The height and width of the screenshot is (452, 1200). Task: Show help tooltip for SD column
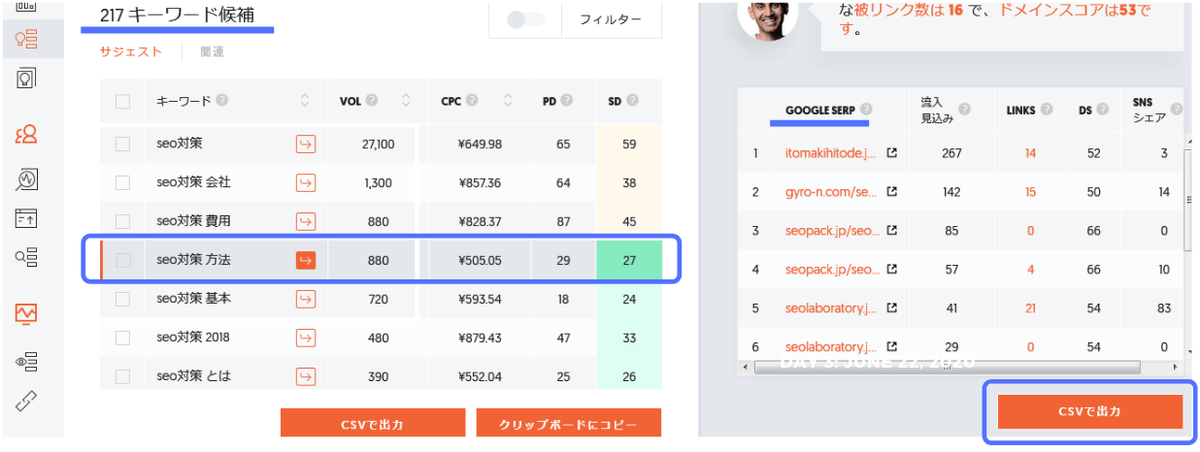pos(633,100)
